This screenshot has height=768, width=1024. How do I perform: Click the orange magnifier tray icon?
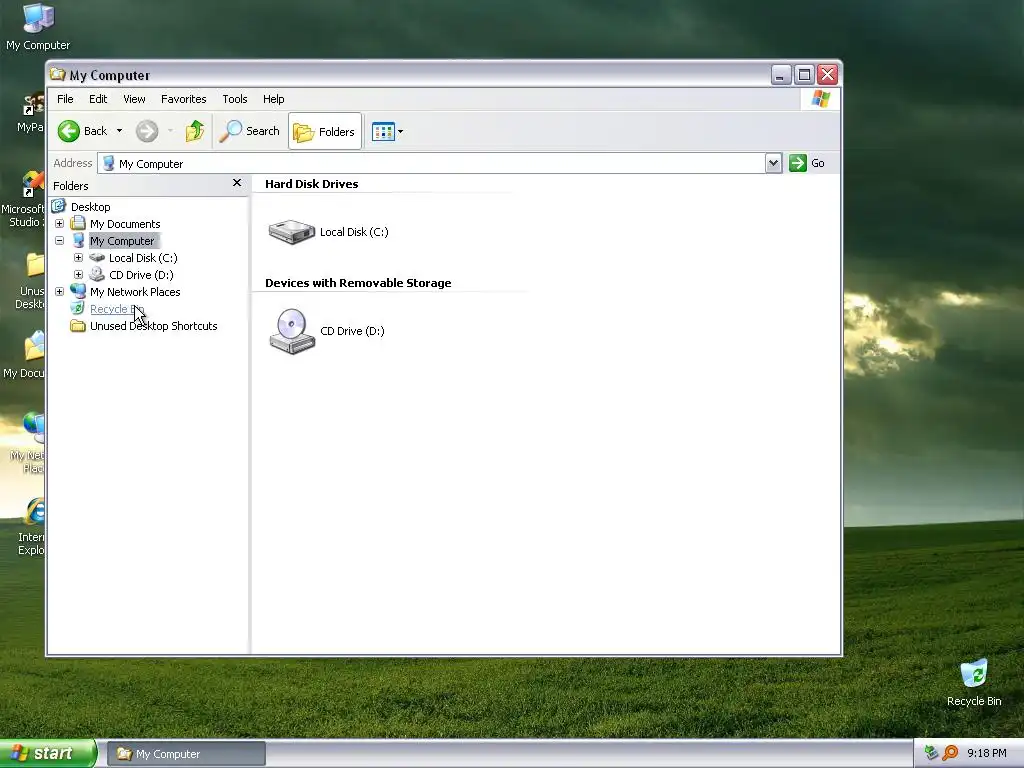coord(950,753)
